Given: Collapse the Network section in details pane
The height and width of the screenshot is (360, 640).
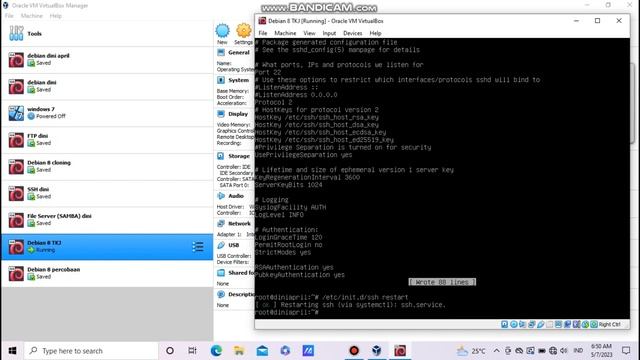Looking at the screenshot, I should click(239, 224).
